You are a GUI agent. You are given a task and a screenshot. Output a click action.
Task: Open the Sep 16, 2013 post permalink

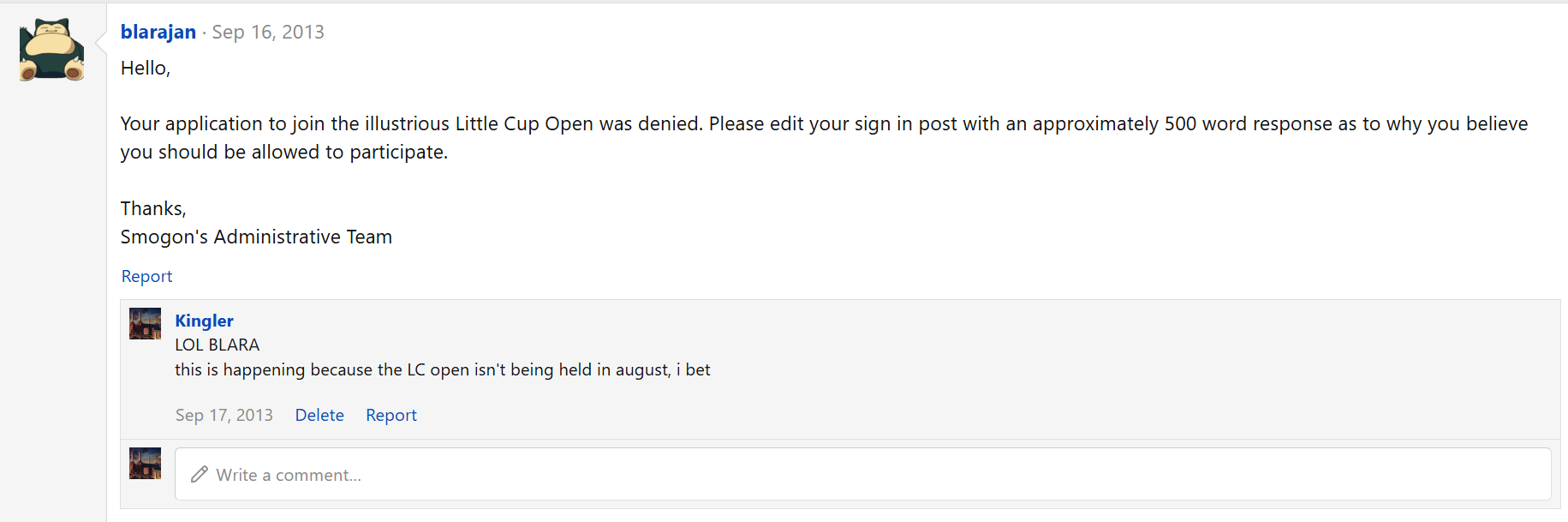(268, 32)
